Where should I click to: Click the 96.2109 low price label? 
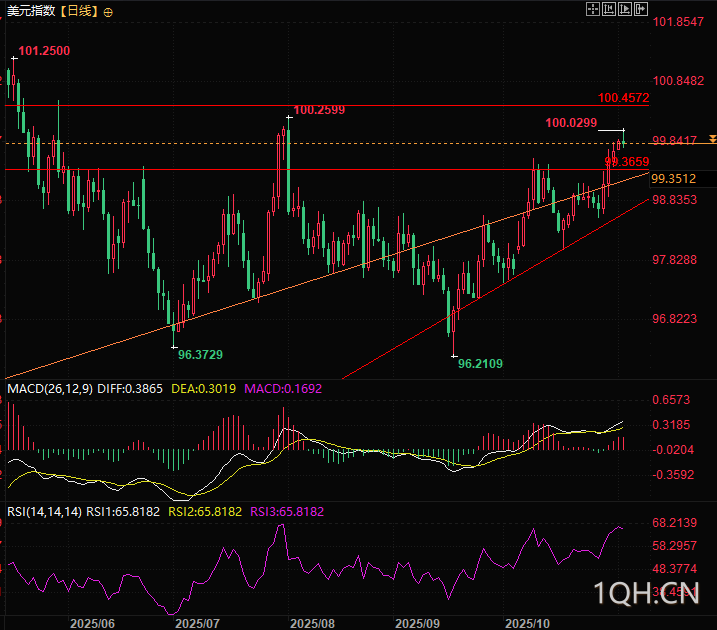point(480,364)
